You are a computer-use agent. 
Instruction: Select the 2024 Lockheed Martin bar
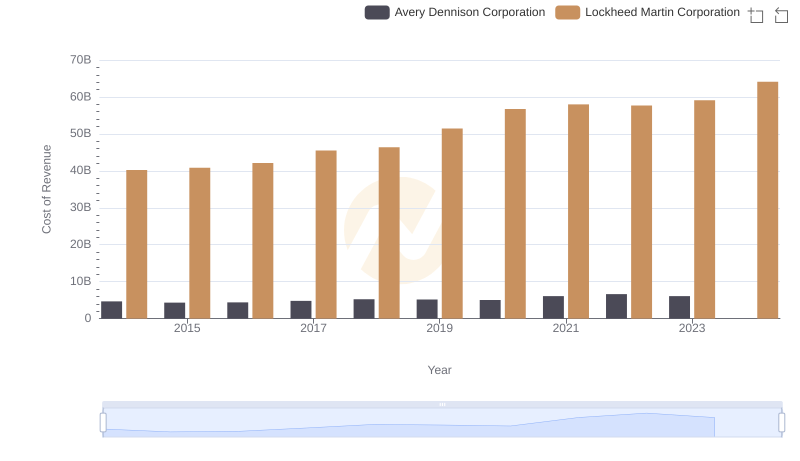pyautogui.click(x=768, y=200)
